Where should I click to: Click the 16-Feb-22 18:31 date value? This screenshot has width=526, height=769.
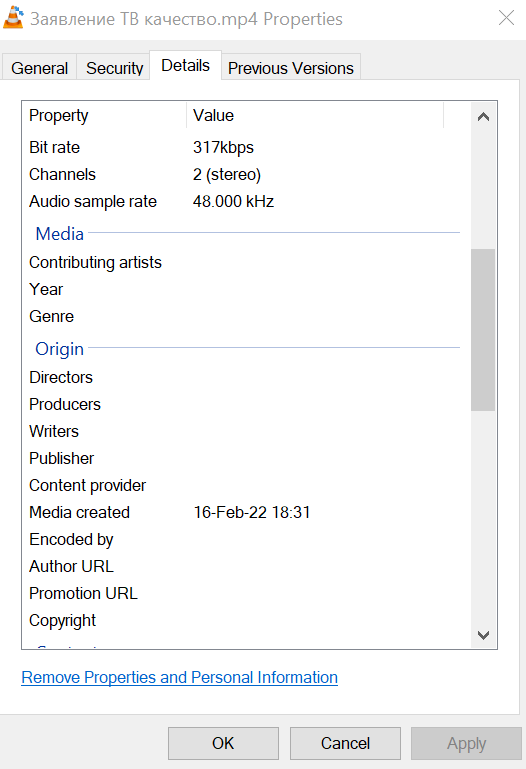tap(252, 512)
